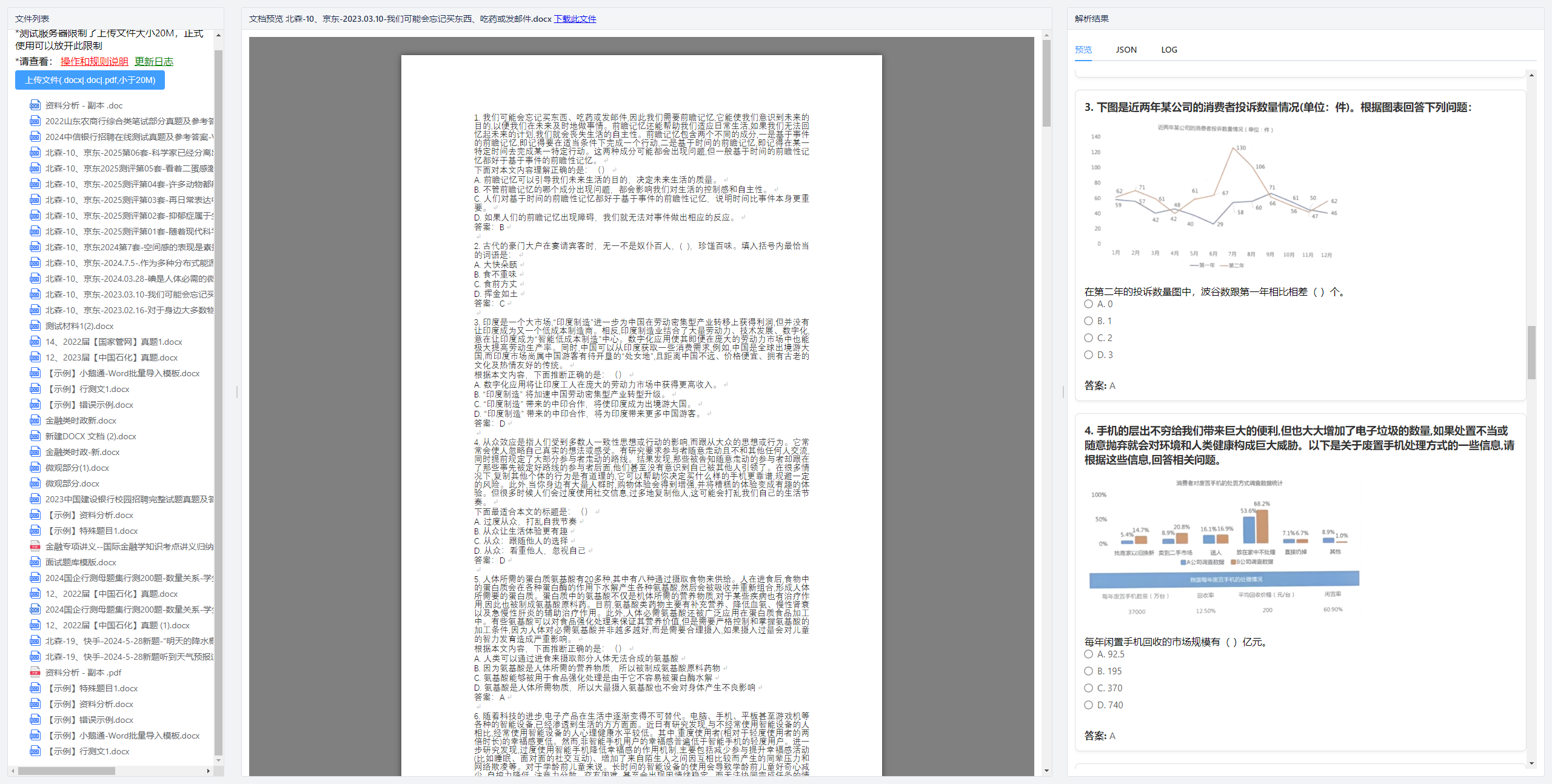Click the file icon beside 面试题库模版.docx
The image size is (1552, 784).
[35, 562]
